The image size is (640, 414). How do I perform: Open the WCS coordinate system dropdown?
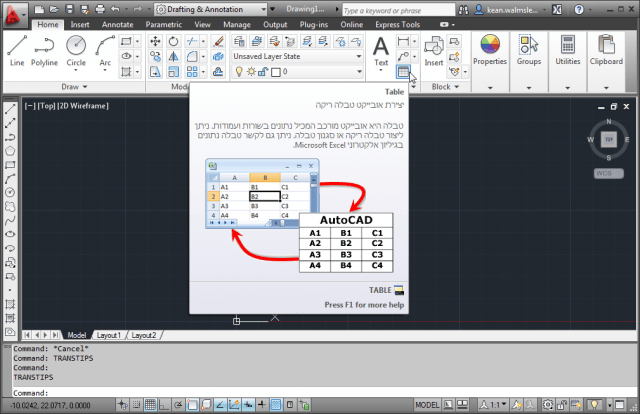pos(609,173)
